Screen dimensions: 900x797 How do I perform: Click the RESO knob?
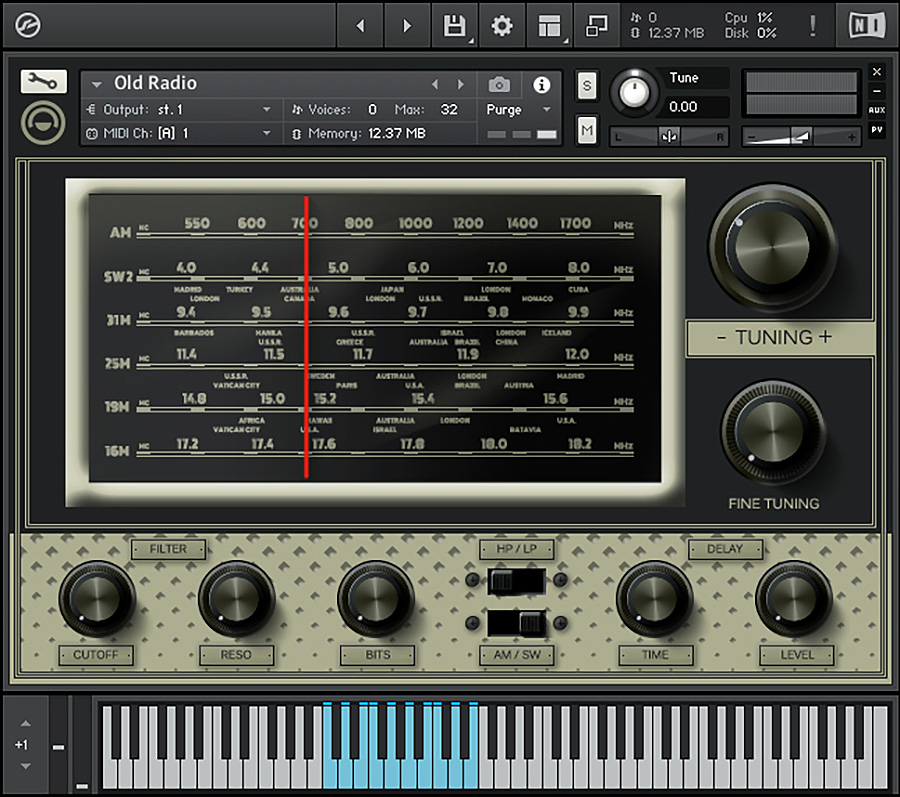(236, 598)
